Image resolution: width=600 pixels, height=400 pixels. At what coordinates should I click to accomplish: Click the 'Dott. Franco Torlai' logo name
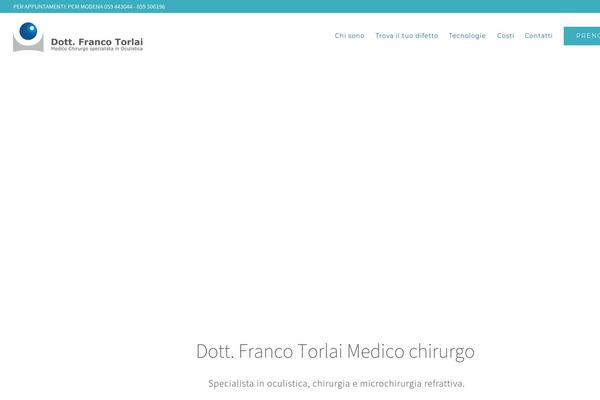tap(97, 41)
